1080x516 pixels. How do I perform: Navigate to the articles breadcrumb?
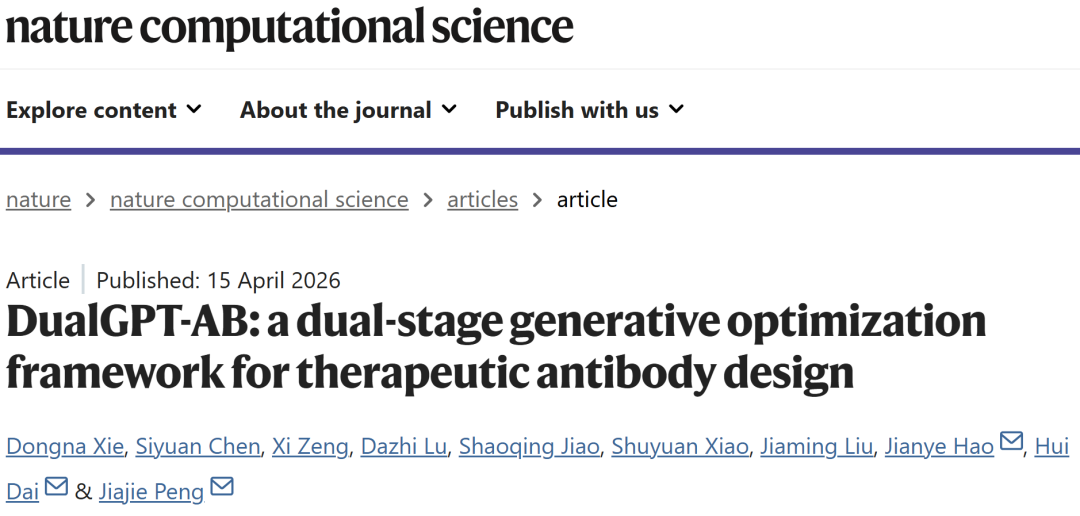(482, 199)
